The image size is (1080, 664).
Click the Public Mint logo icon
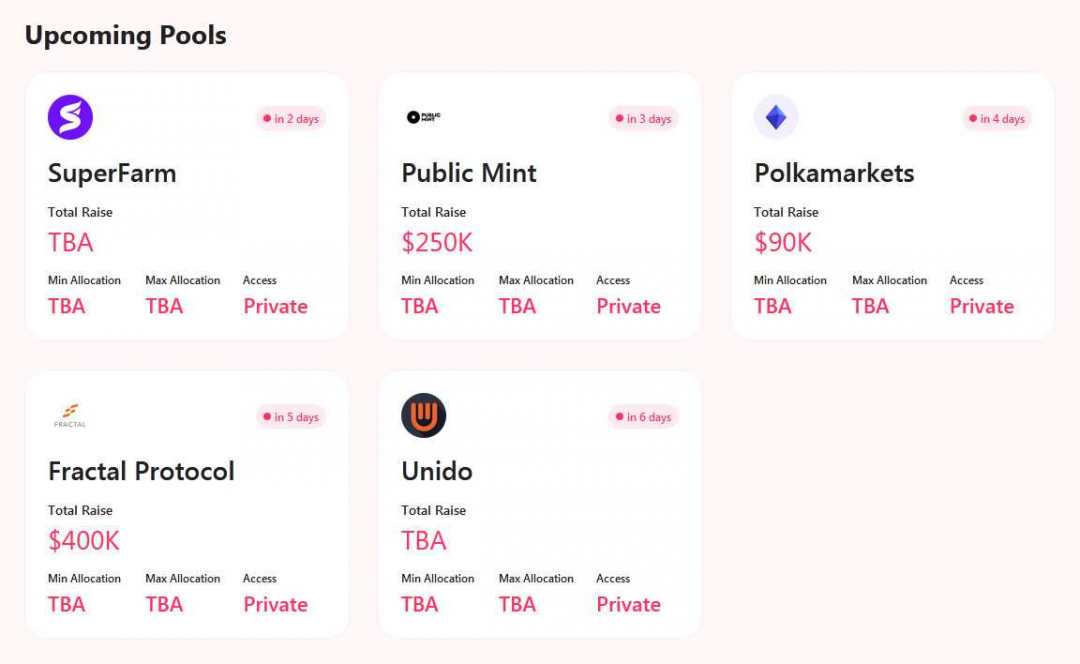(423, 117)
